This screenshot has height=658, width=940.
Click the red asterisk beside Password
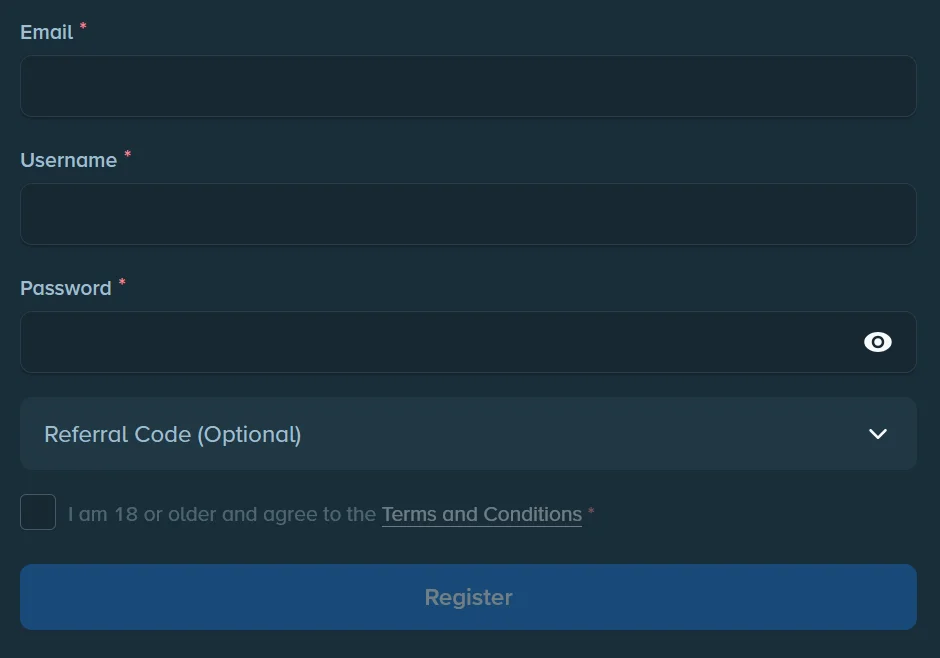[122, 282]
